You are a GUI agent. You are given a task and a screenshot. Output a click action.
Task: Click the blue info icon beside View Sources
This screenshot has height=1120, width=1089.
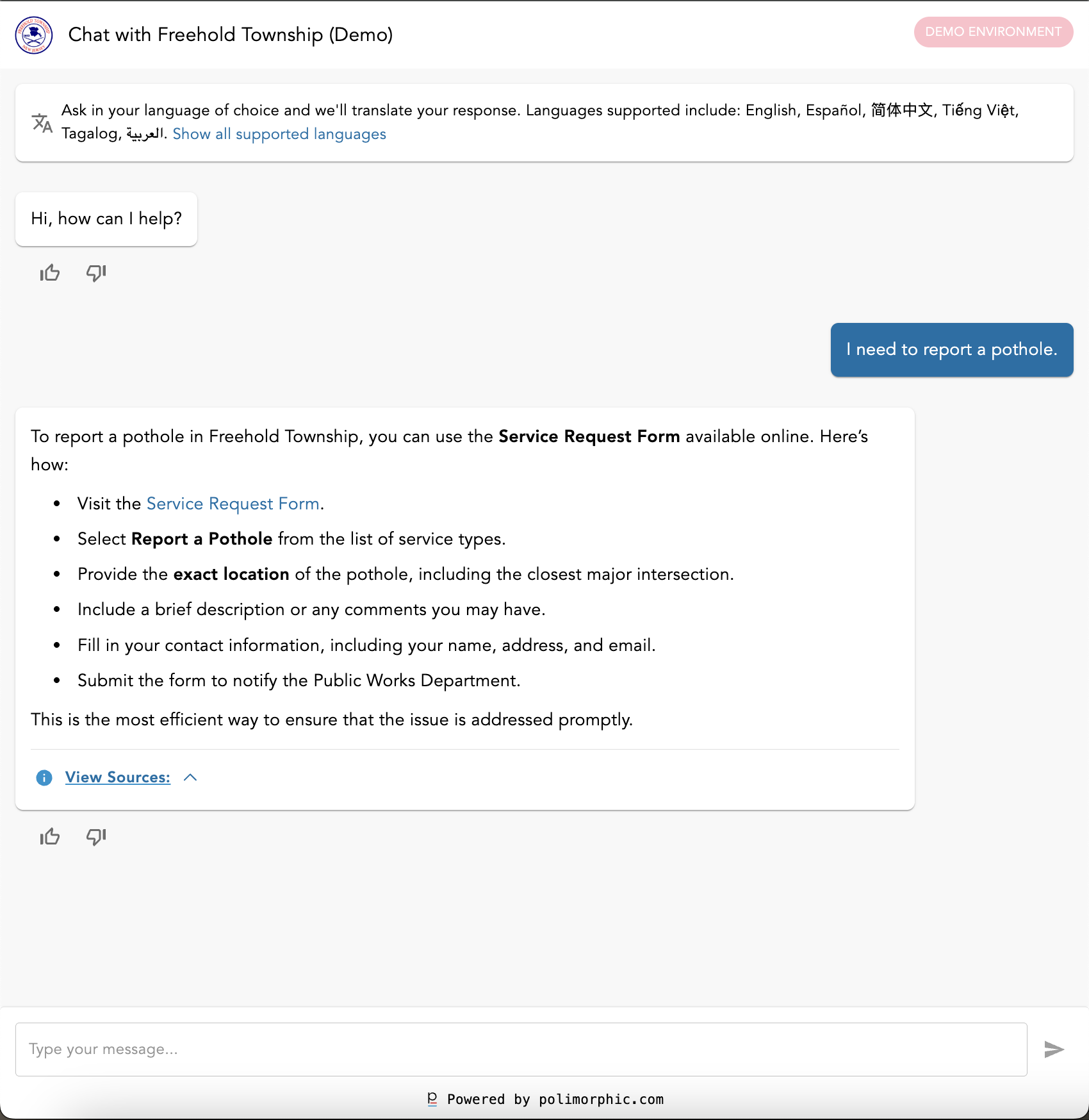pos(44,778)
